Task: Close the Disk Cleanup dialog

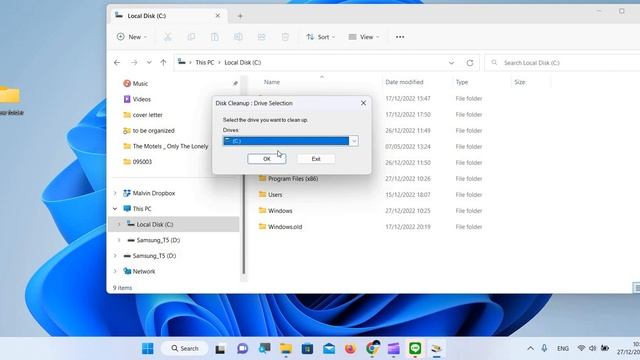Action: [363, 103]
